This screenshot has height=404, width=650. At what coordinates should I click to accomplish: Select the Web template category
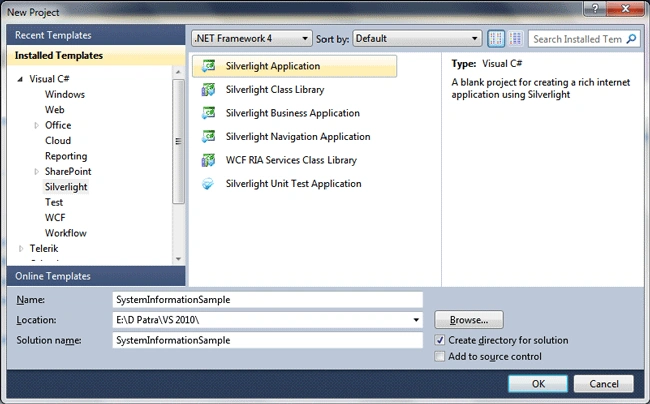click(54, 110)
